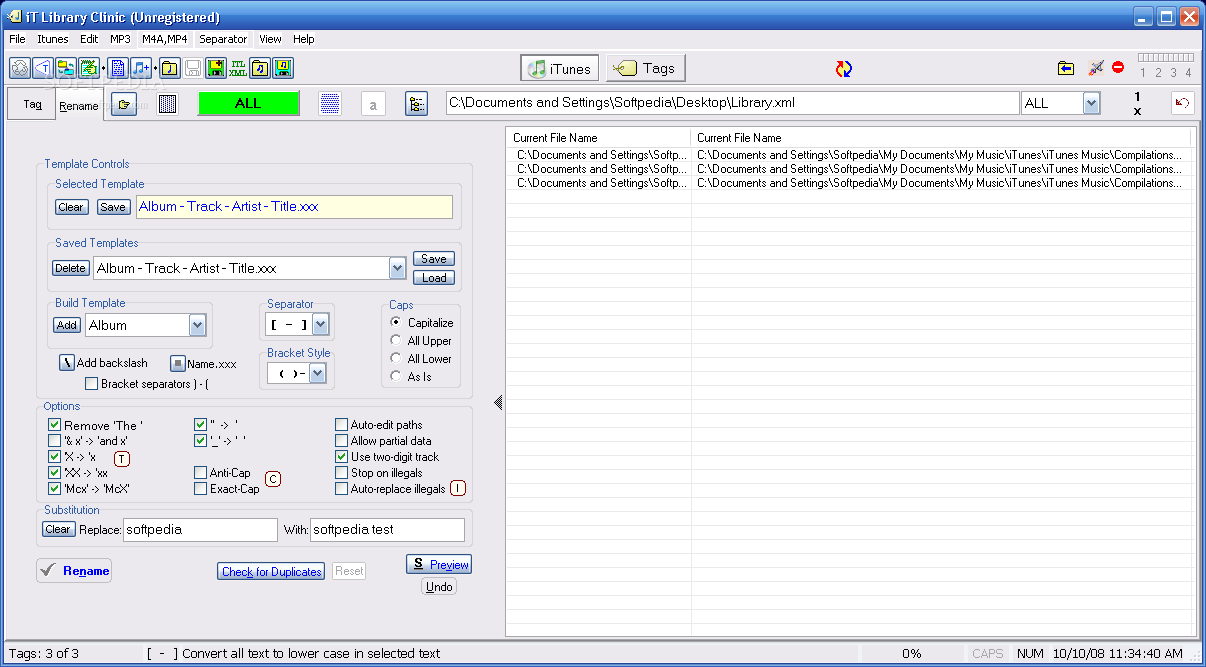Open the Separator dropdown
The height and width of the screenshot is (667, 1206).
[x=320, y=324]
